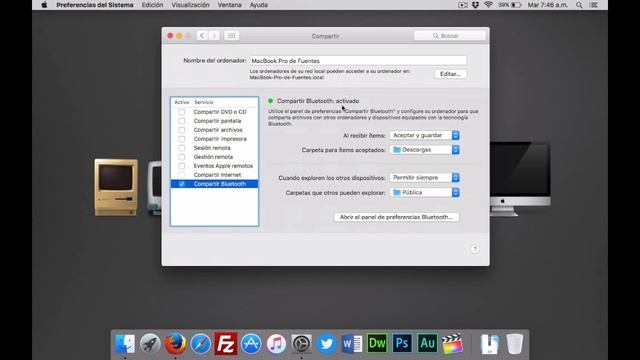The width and height of the screenshot is (640, 360).
Task: Click the help question mark button
Action: click(x=474, y=249)
